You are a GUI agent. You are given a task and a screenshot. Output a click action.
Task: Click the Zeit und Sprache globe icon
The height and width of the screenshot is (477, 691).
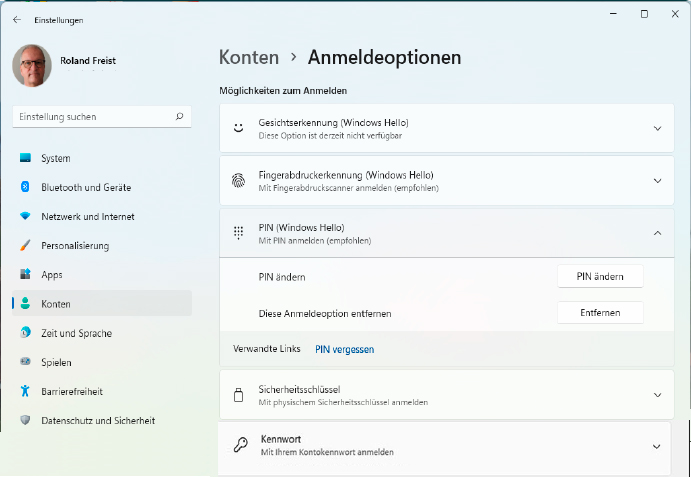pyautogui.click(x=25, y=332)
